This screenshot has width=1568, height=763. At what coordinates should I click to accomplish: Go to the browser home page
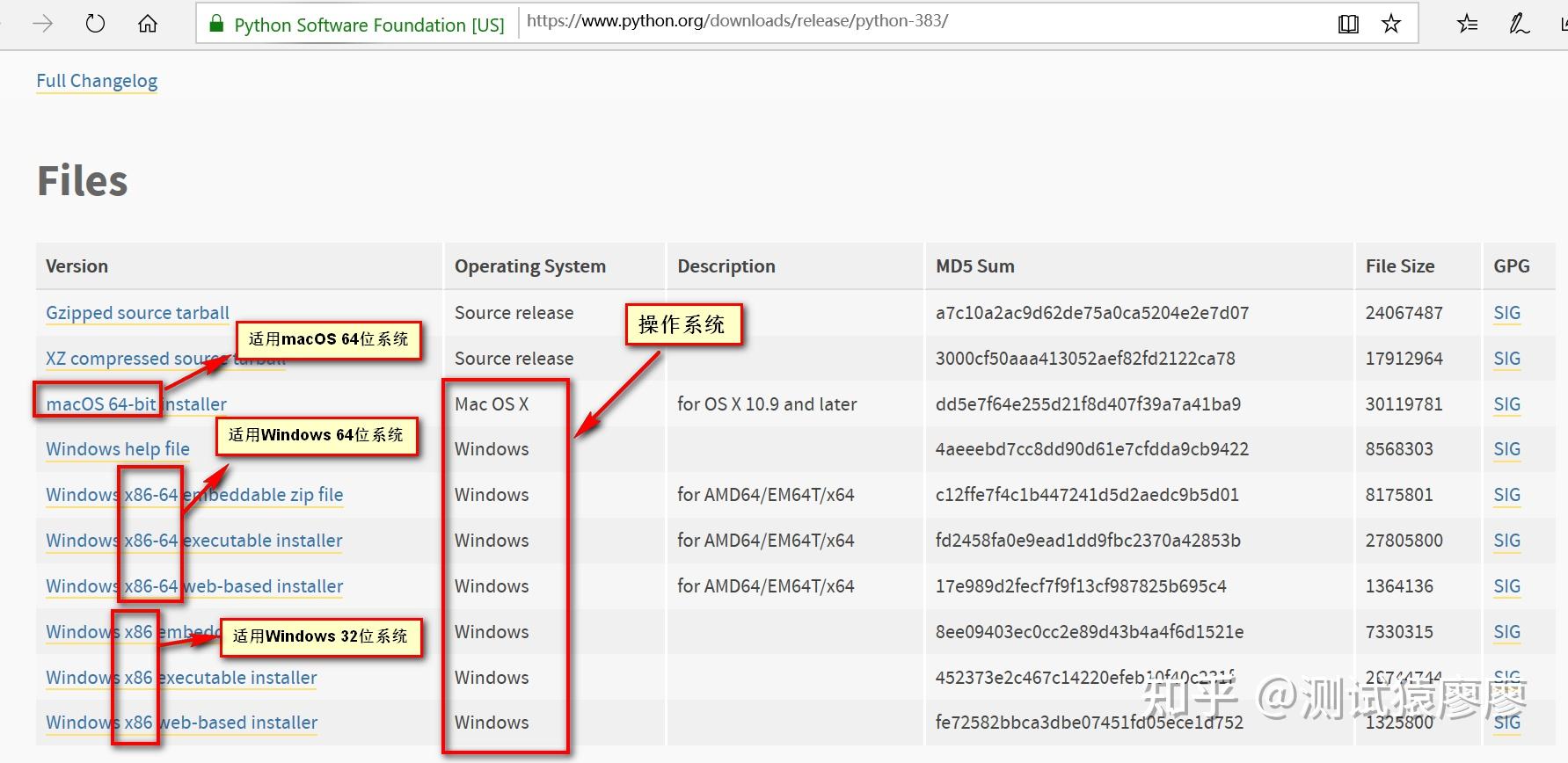tap(148, 24)
